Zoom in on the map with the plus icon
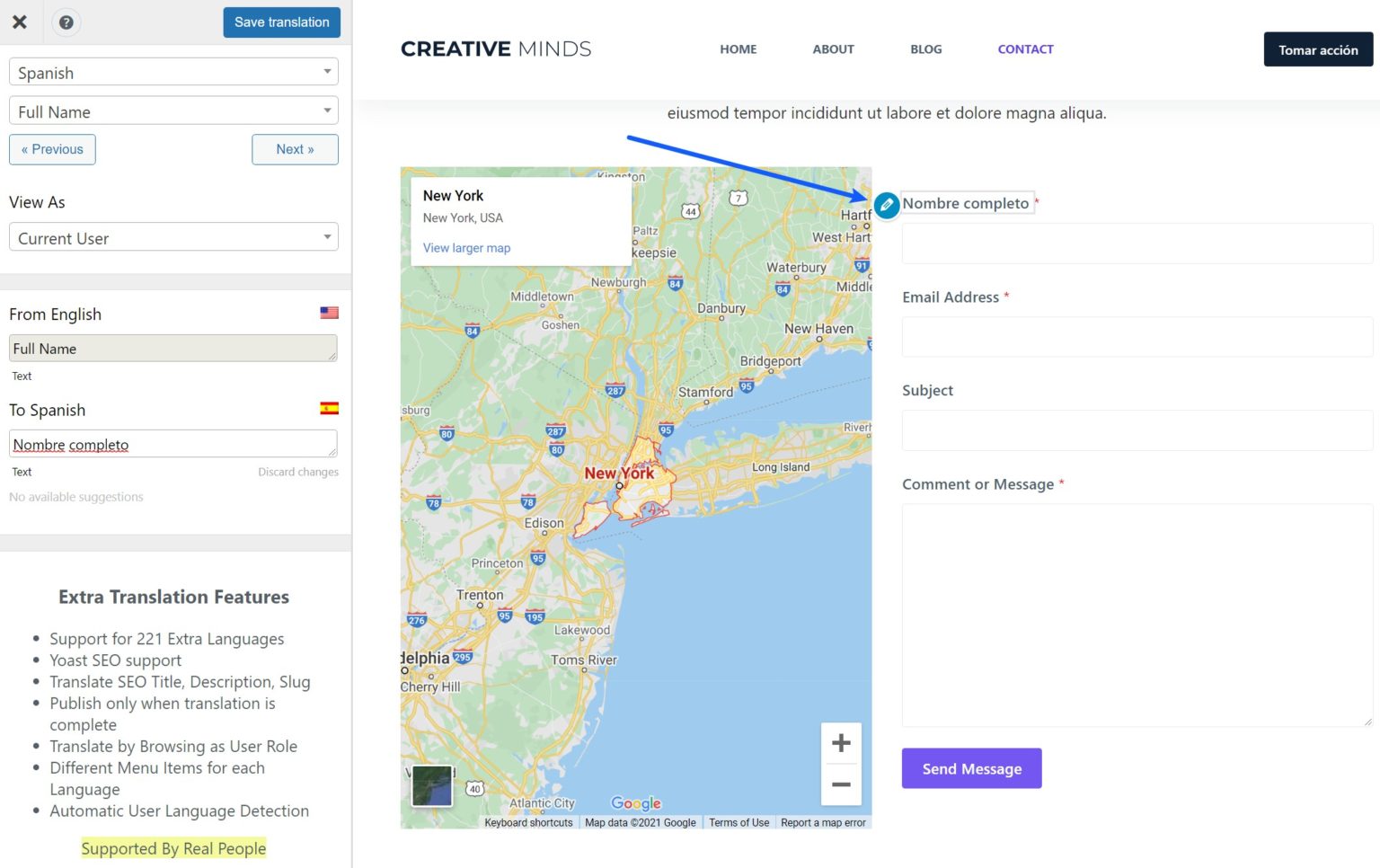Image resolution: width=1380 pixels, height=868 pixels. click(841, 742)
